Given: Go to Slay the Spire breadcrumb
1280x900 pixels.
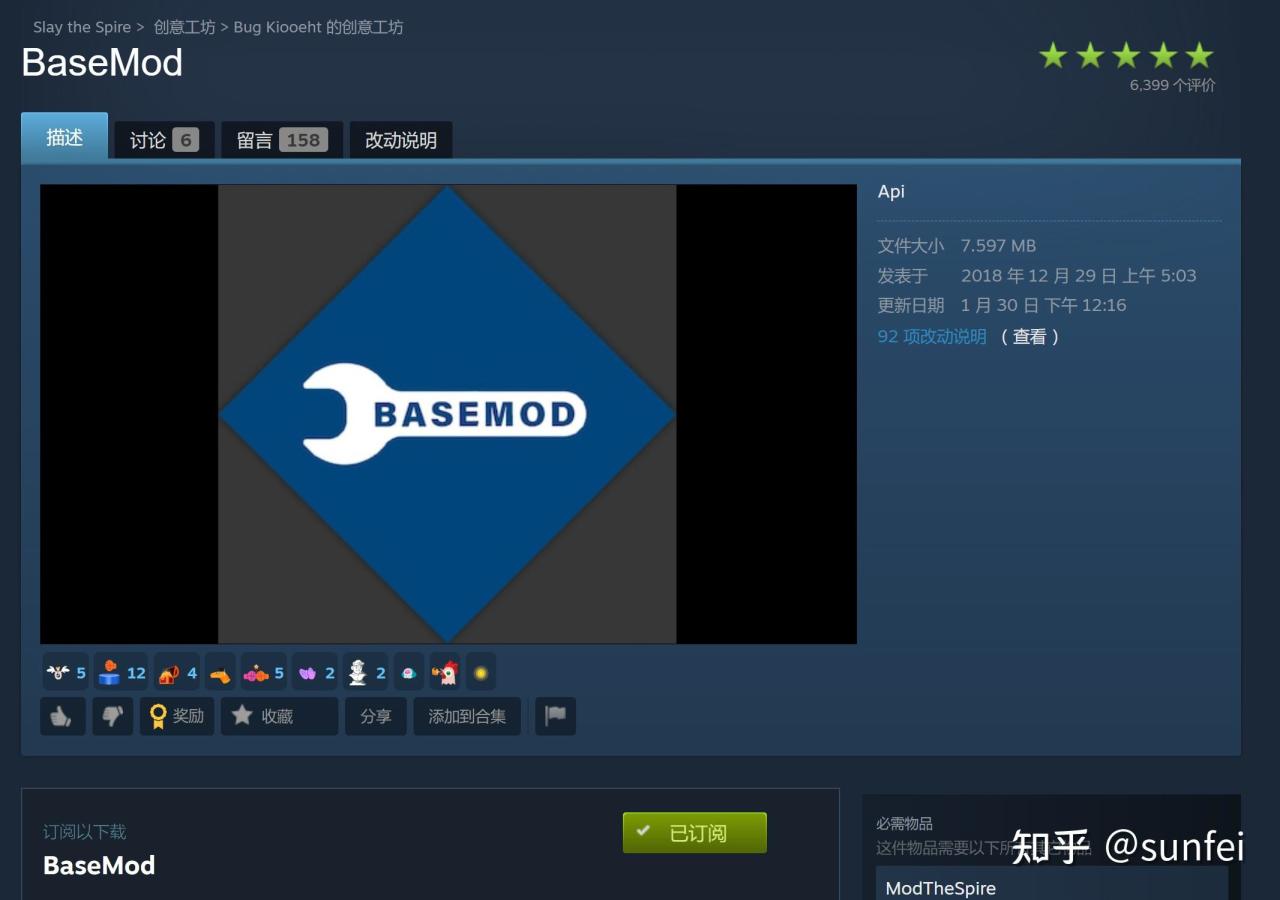Looking at the screenshot, I should (82, 27).
